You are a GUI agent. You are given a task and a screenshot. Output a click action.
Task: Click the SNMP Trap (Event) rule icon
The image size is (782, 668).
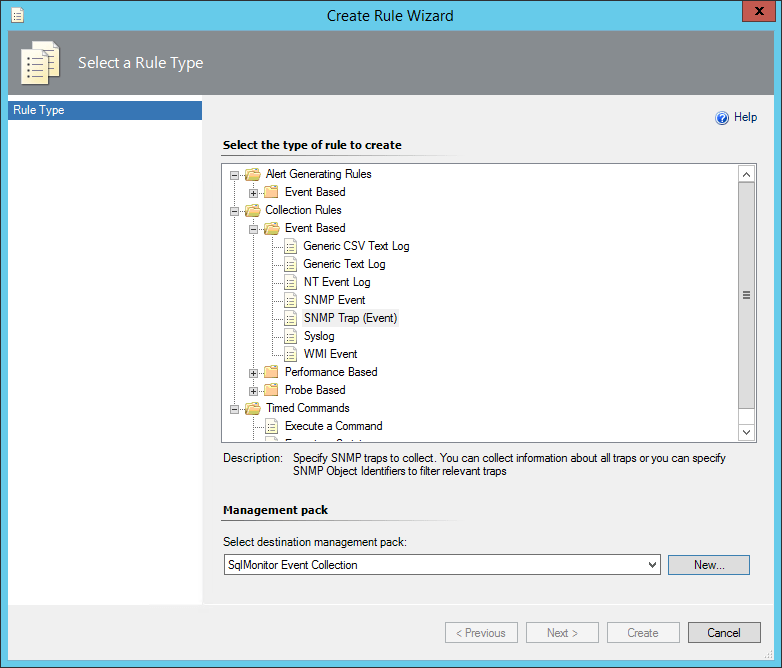pyautogui.click(x=290, y=318)
